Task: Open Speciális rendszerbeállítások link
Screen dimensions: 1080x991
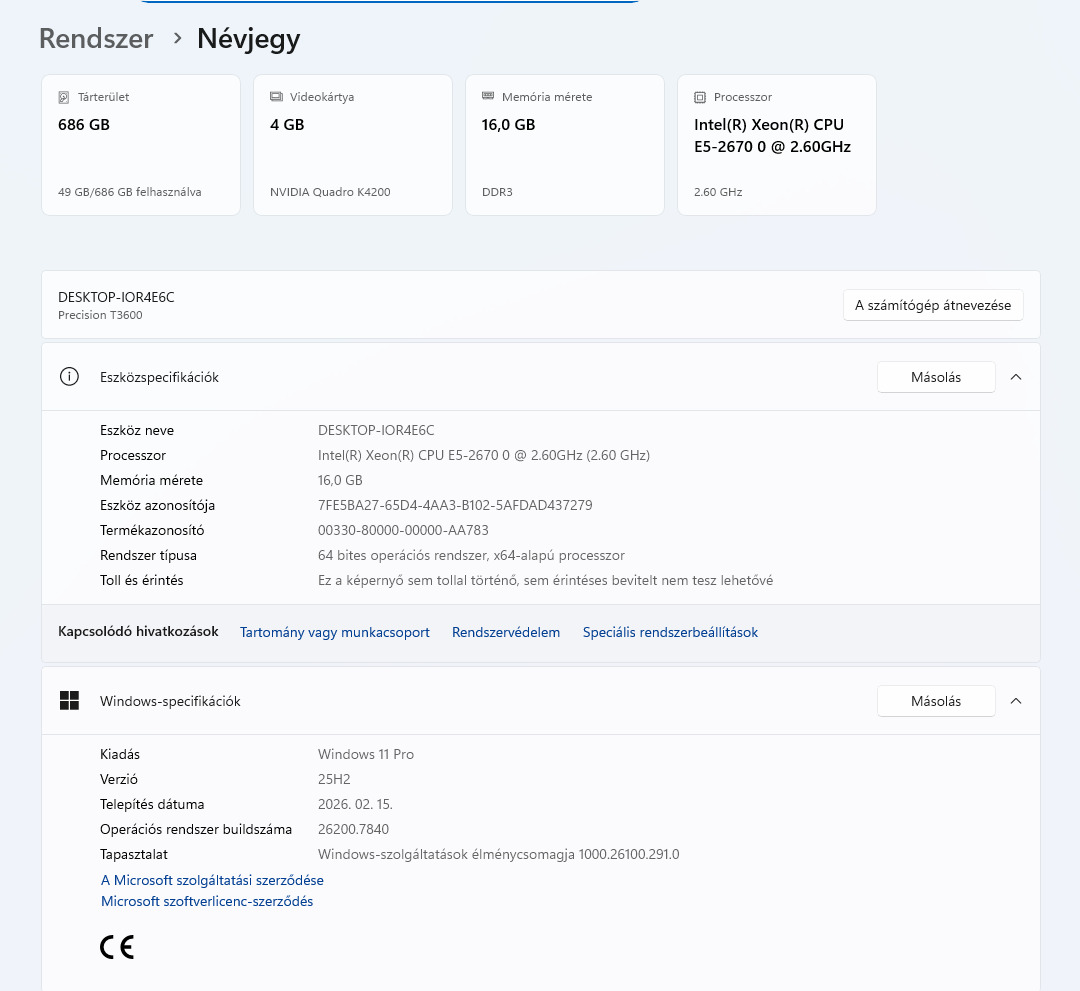Action: 670,632
